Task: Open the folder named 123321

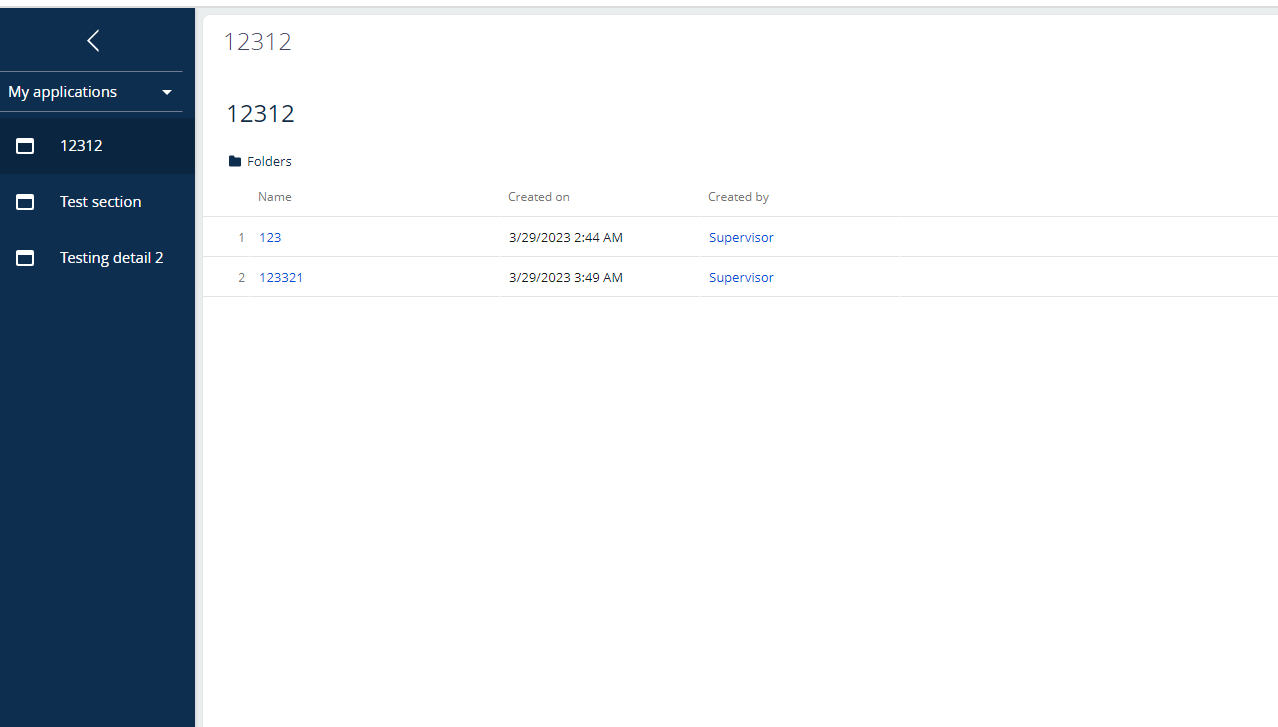Action: coord(281,278)
